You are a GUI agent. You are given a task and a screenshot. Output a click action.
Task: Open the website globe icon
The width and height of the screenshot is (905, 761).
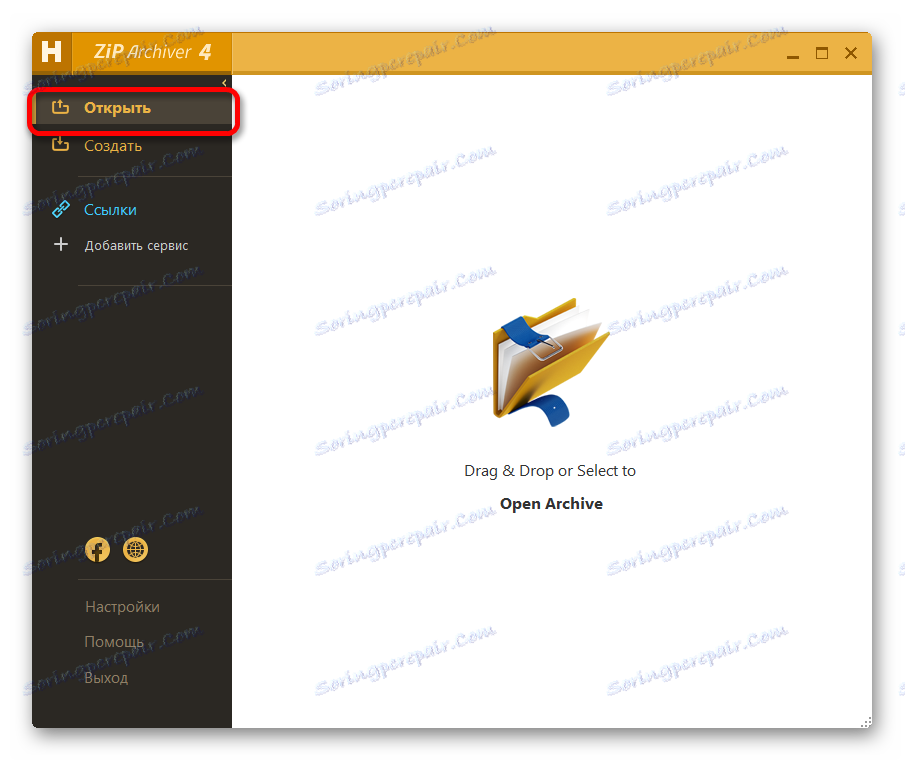tap(136, 549)
